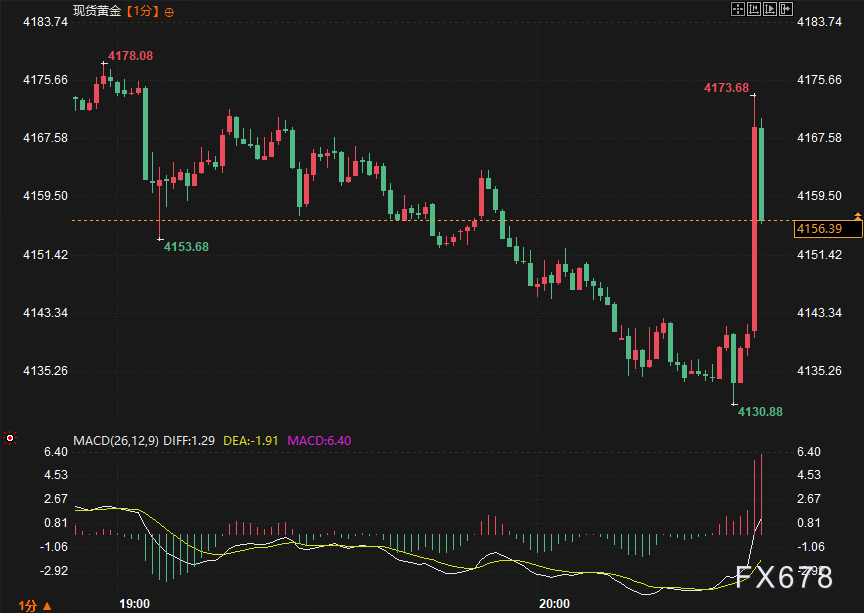This screenshot has width=864, height=613.
Task: Click the right axis value 4167.58
Action: 819,137
